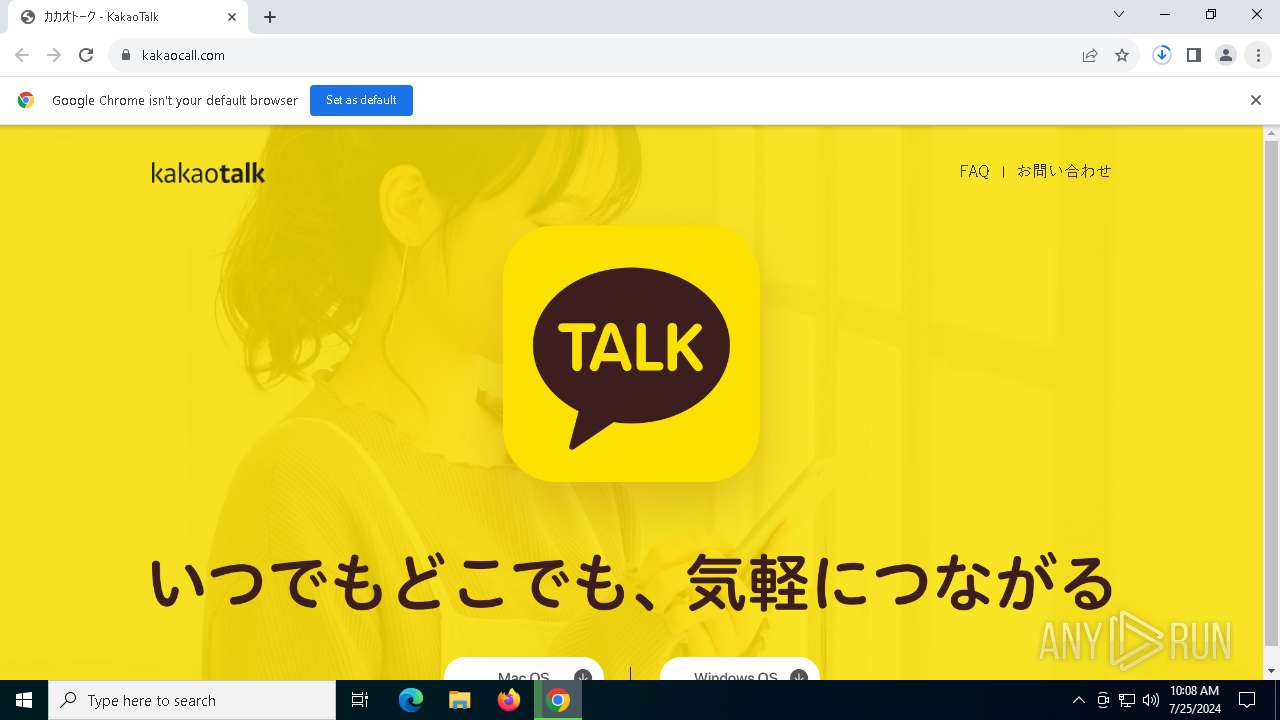1280x720 pixels.
Task: Click the kakaotalk logo in the header
Action: (208, 173)
